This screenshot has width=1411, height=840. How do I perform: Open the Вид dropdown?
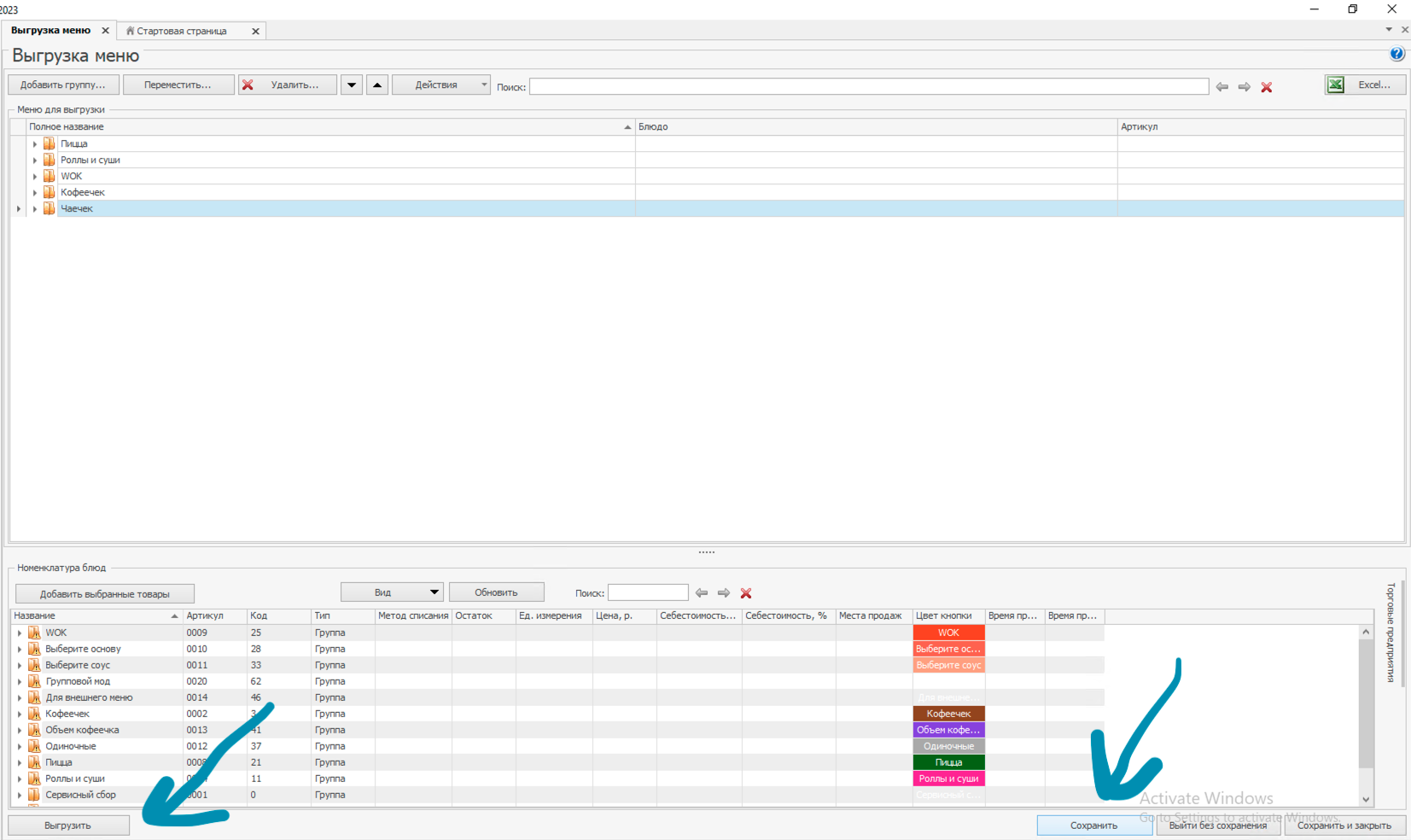point(392,592)
